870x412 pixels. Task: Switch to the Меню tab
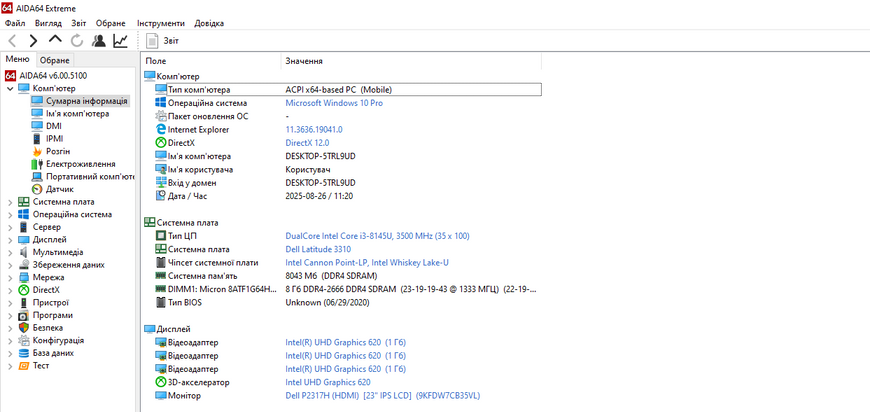click(18, 59)
